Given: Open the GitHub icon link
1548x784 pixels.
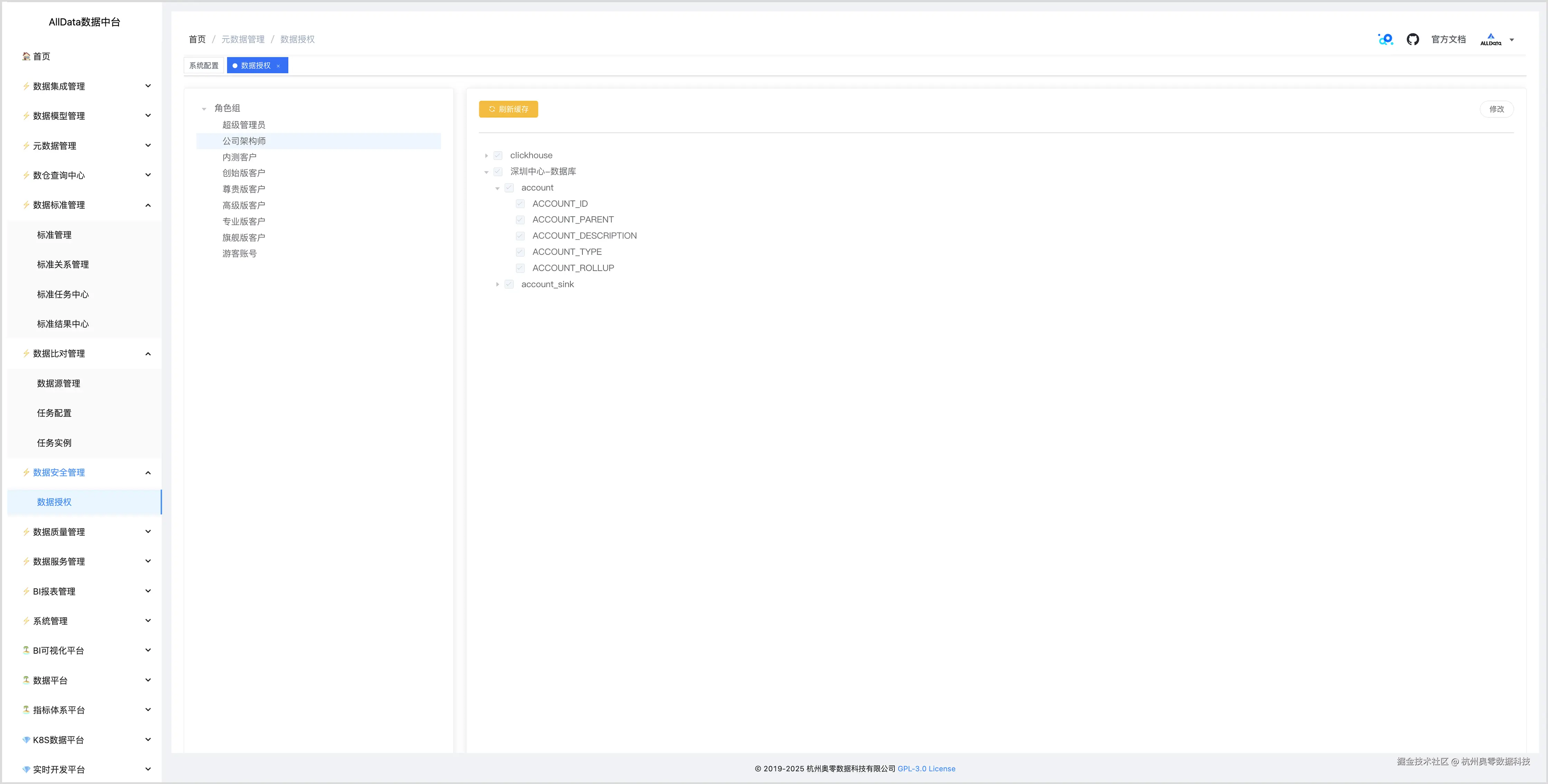Looking at the screenshot, I should [x=1412, y=39].
